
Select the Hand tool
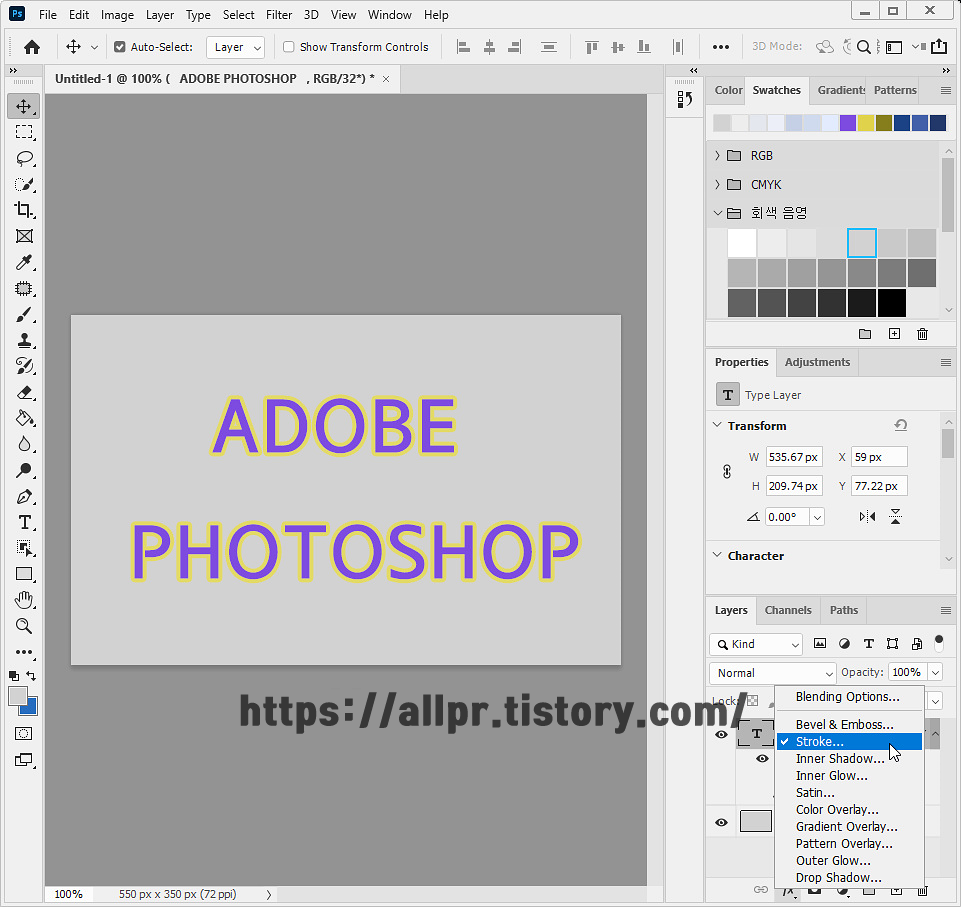click(x=24, y=599)
